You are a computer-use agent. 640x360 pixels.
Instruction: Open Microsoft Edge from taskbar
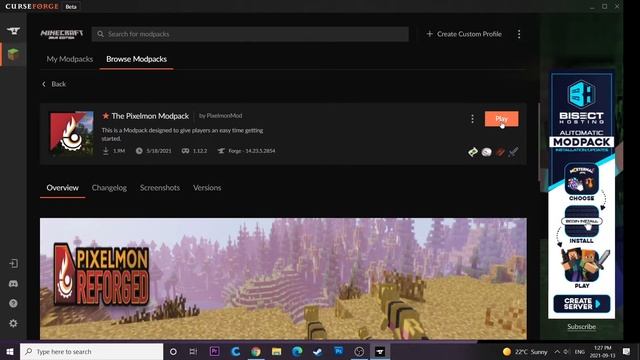297,351
